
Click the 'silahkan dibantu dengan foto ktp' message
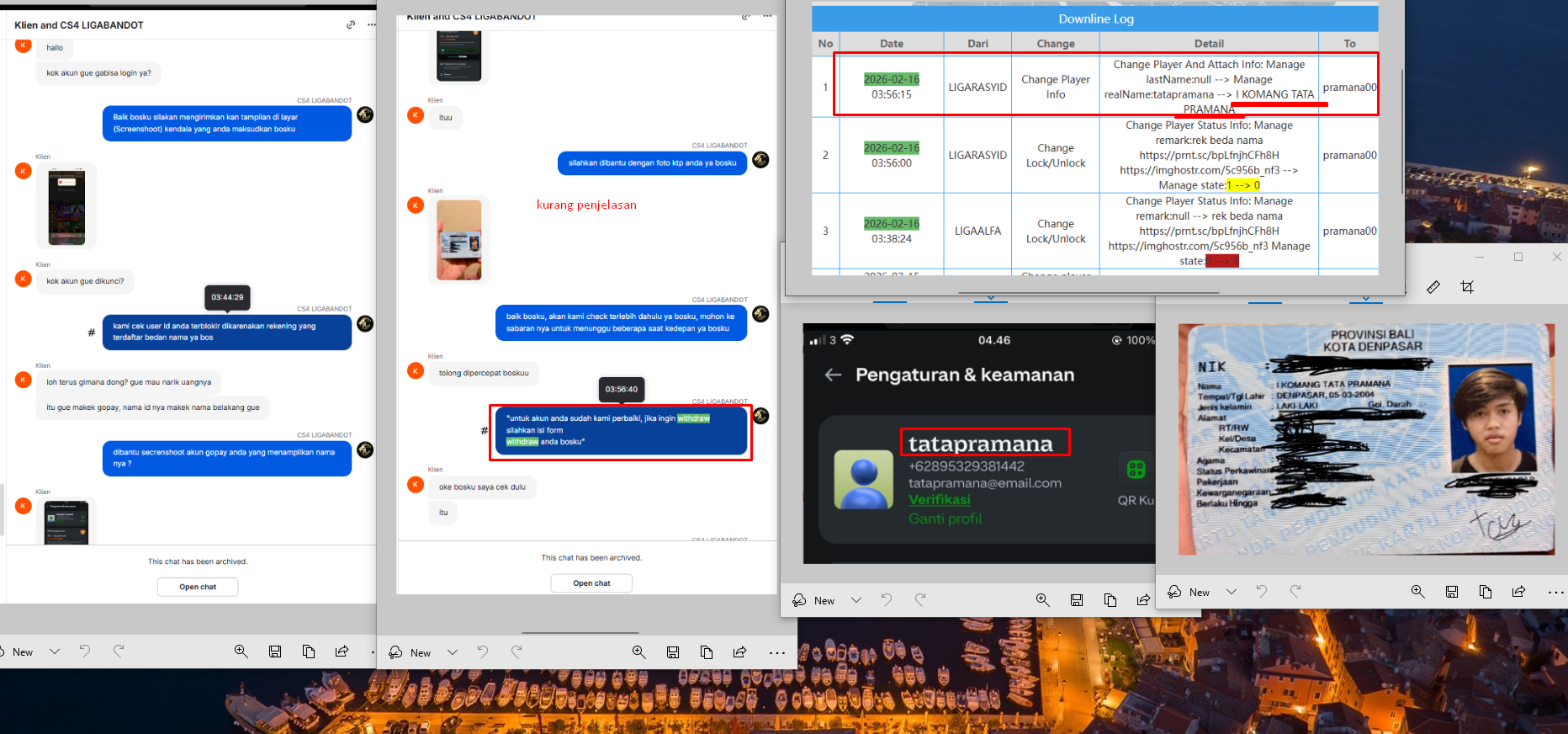pos(653,163)
